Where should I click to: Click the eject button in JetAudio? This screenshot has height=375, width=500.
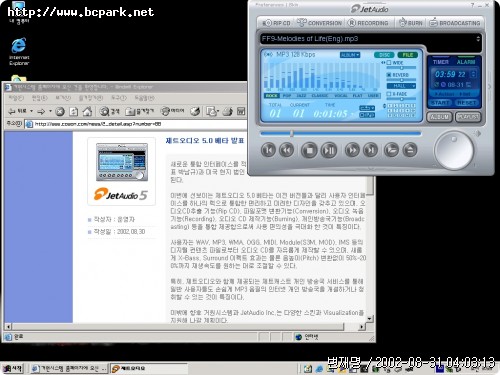[410, 150]
